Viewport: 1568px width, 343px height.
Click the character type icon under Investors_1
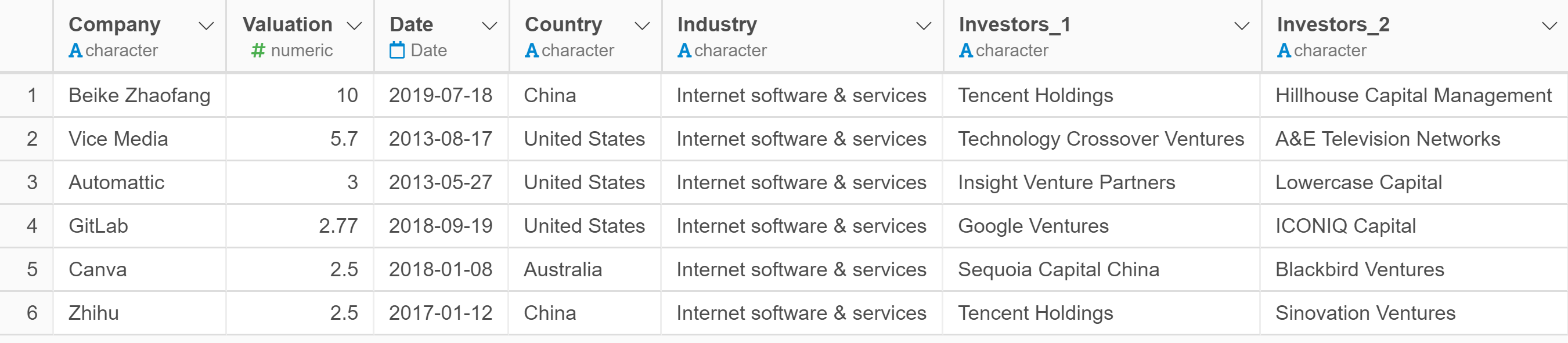point(965,50)
